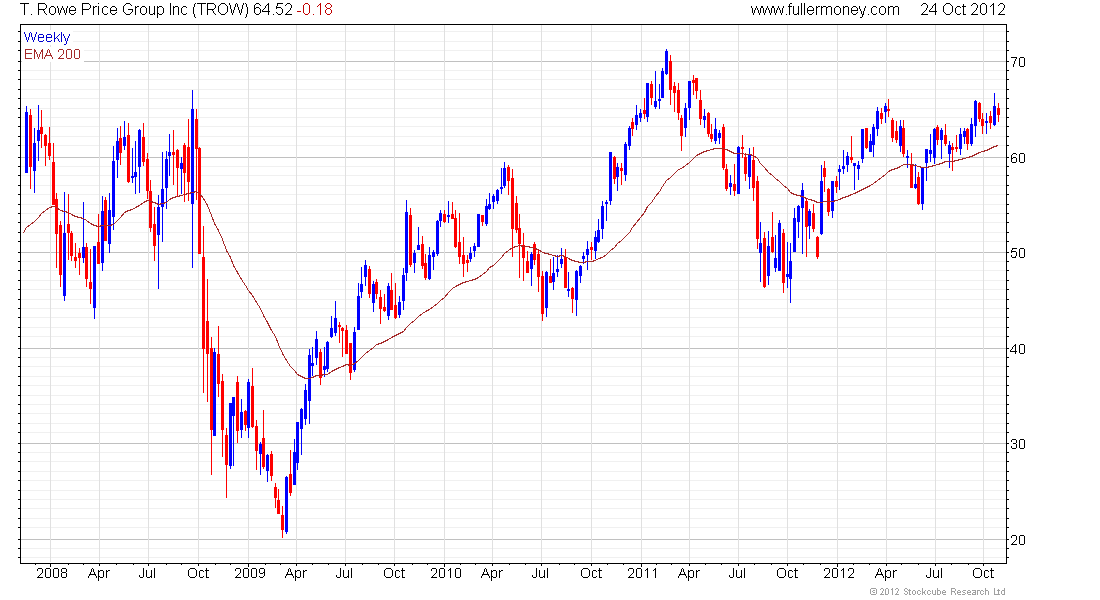Click the x-axis label 2008
Viewport: 1100px width, 600px height.
click(x=52, y=573)
